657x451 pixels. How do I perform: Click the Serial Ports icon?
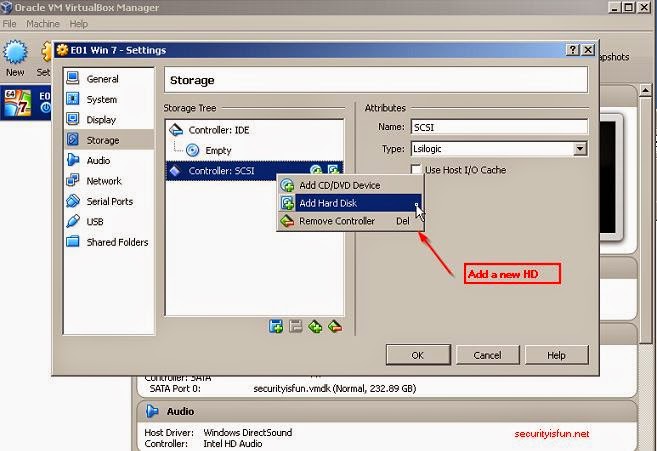coord(73,201)
